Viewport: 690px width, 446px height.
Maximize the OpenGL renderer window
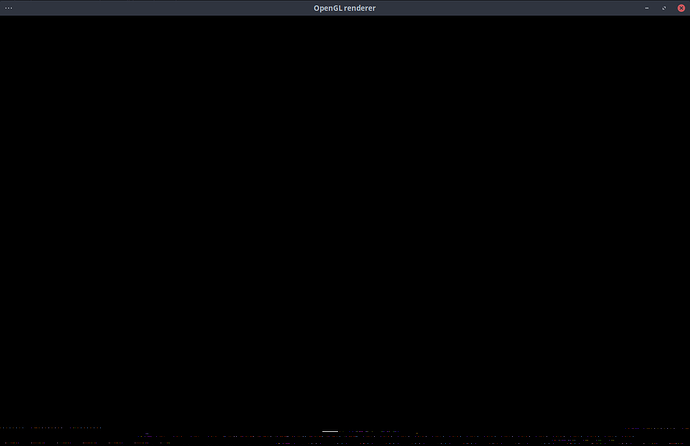[664, 8]
